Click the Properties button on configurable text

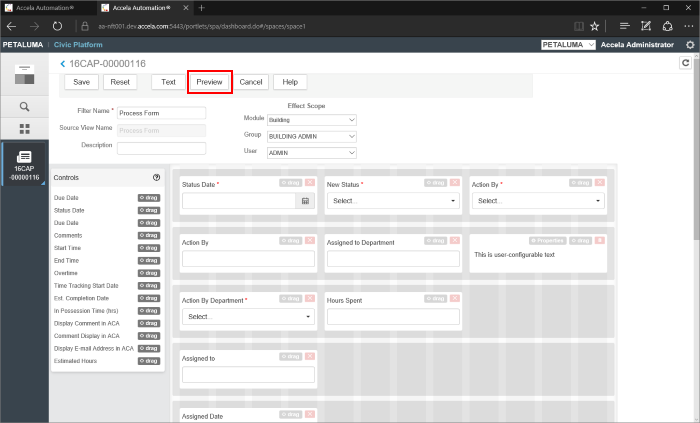tap(541, 241)
